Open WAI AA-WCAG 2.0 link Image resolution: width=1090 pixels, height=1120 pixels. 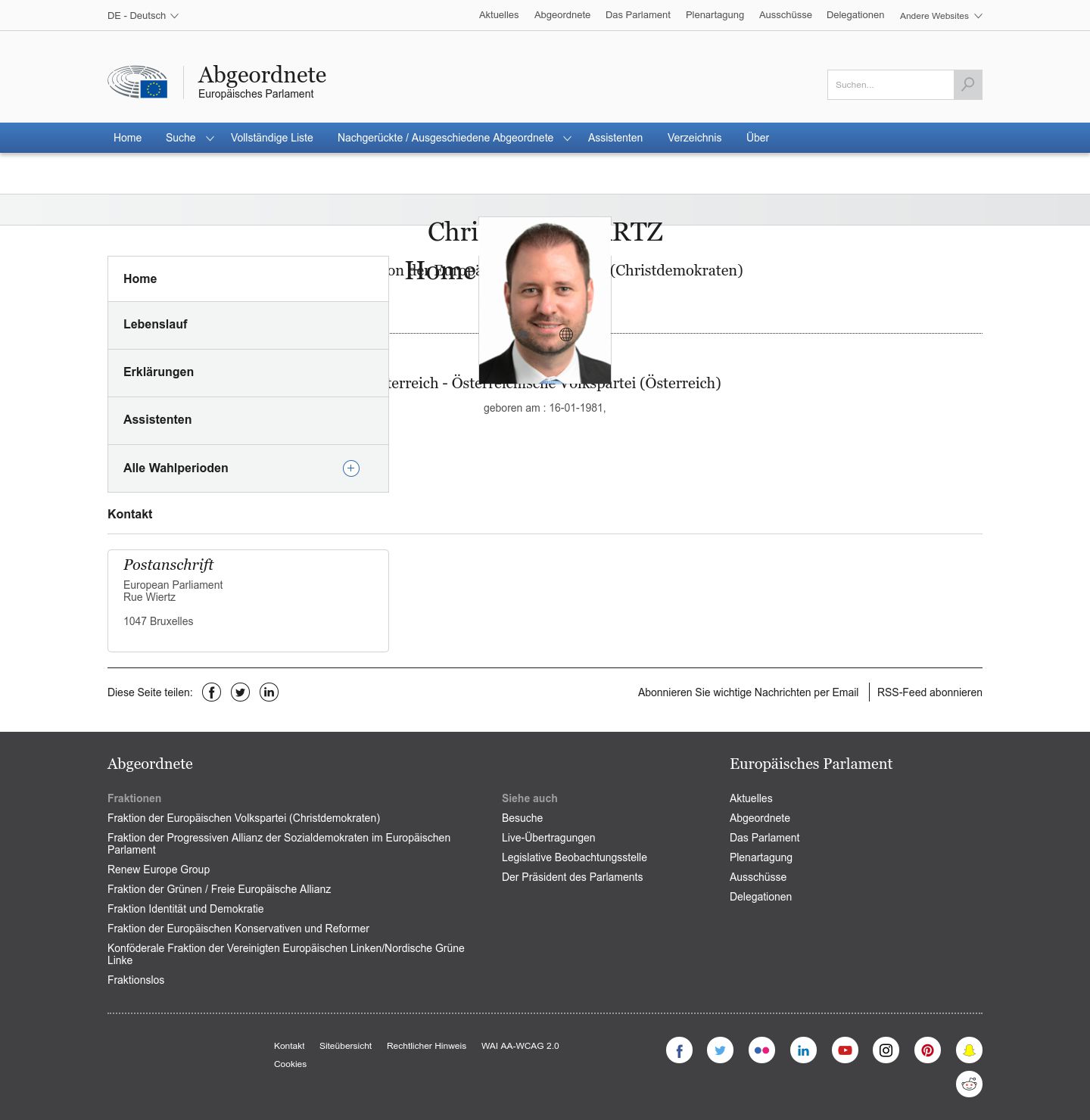tap(520, 1046)
